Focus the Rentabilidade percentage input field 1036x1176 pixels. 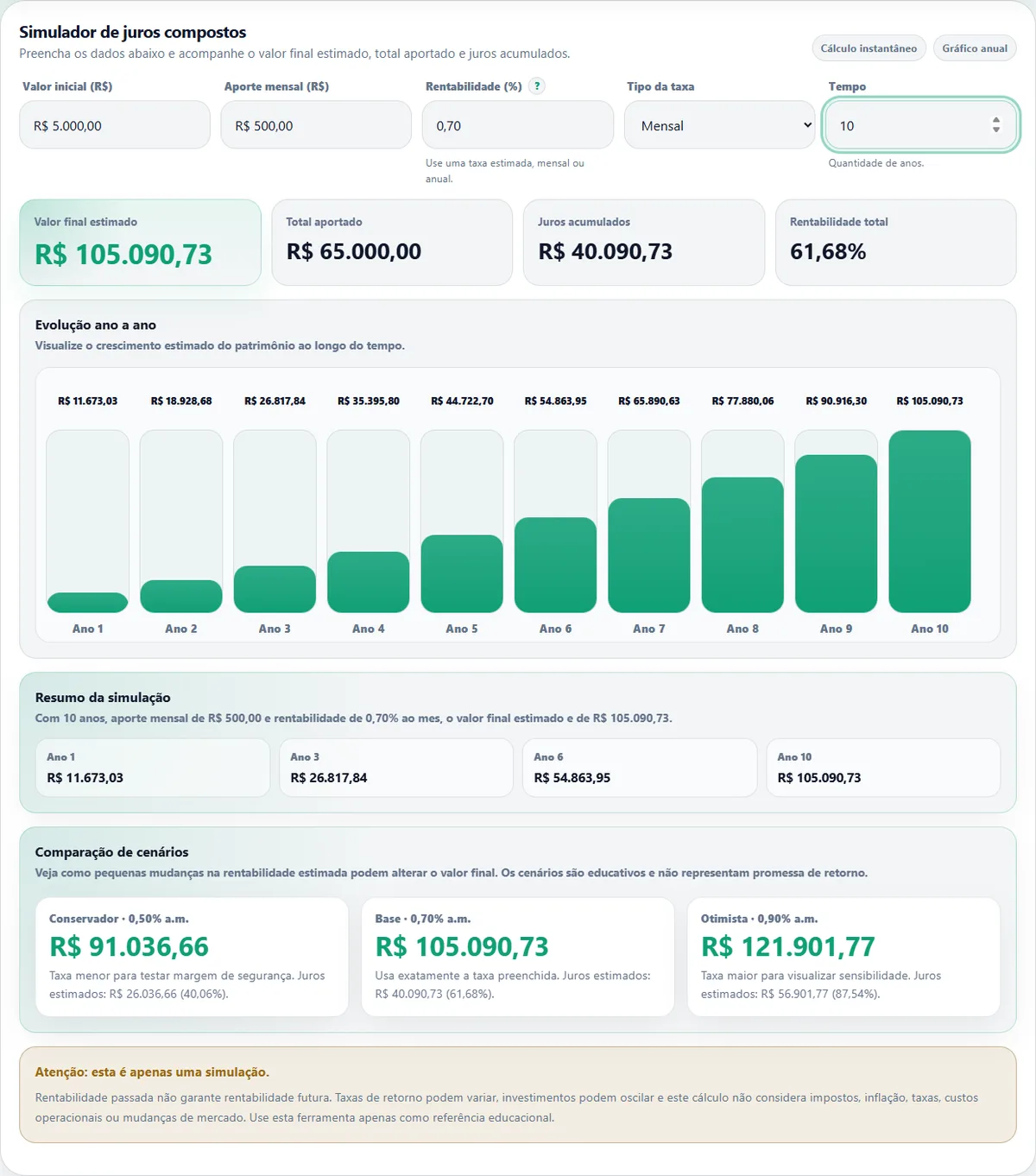click(x=518, y=125)
